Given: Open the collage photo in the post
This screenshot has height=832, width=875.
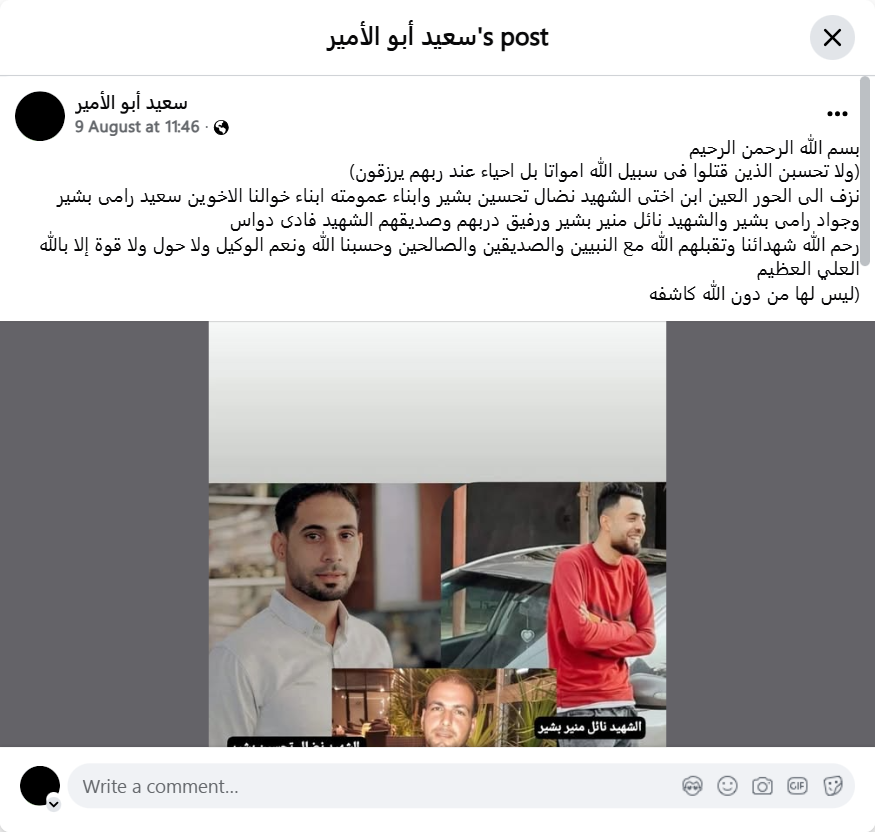Looking at the screenshot, I should 438,534.
